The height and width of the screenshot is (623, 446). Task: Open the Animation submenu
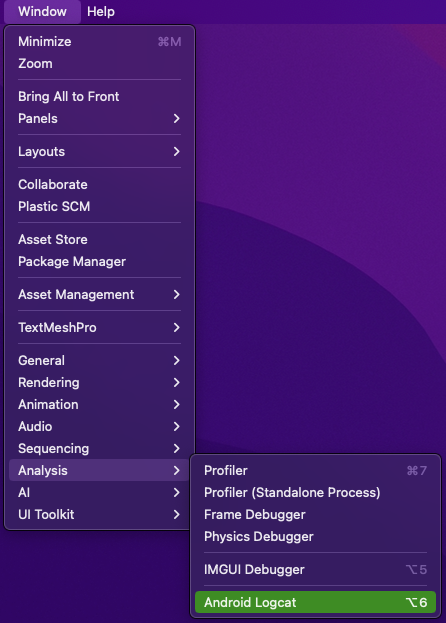99,404
